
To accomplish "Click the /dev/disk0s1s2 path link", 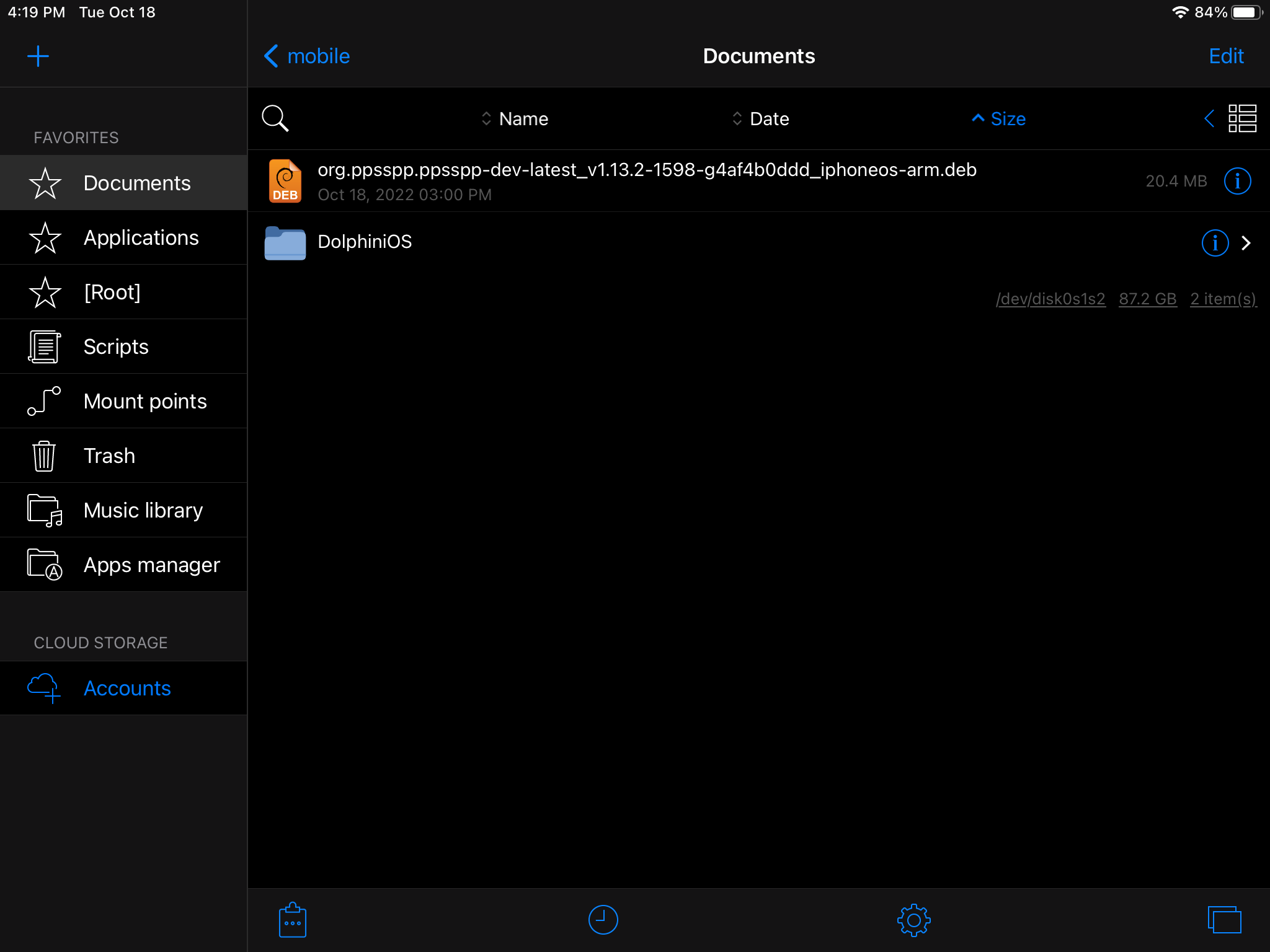I will coord(1050,299).
